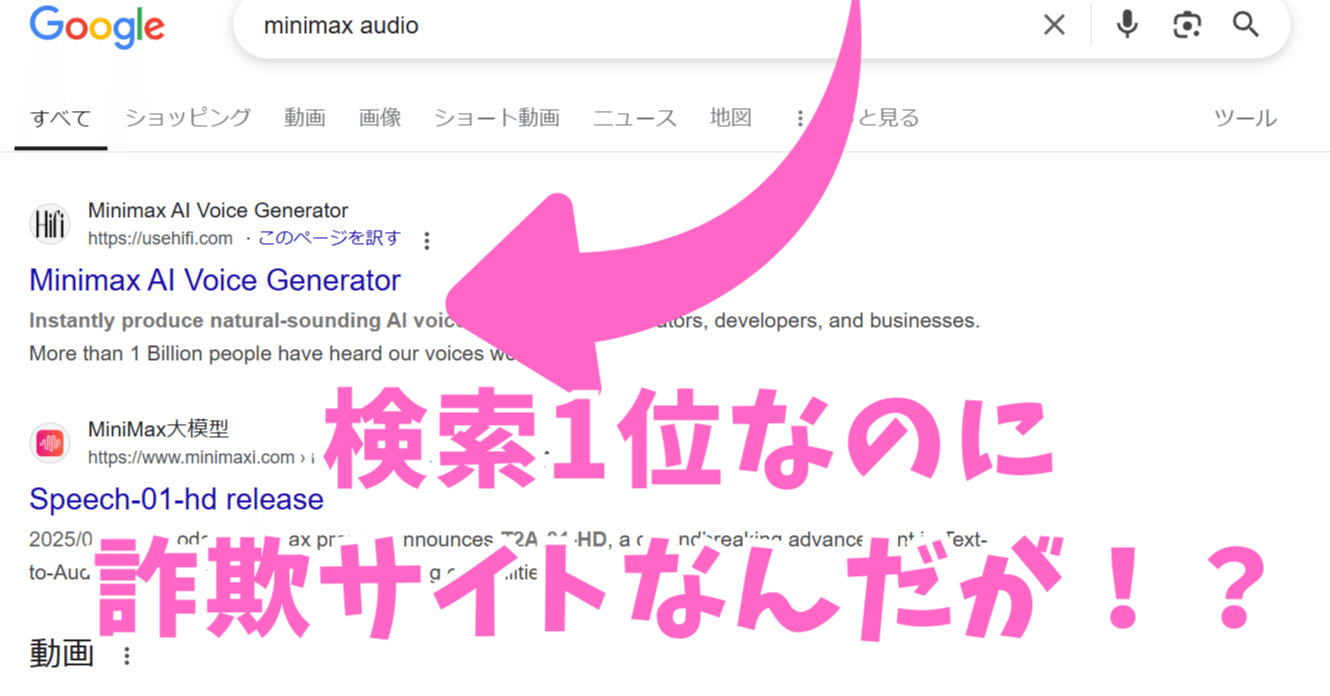Switch to the ニュース search tab
This screenshot has height=696, width=1330.
pos(634,117)
